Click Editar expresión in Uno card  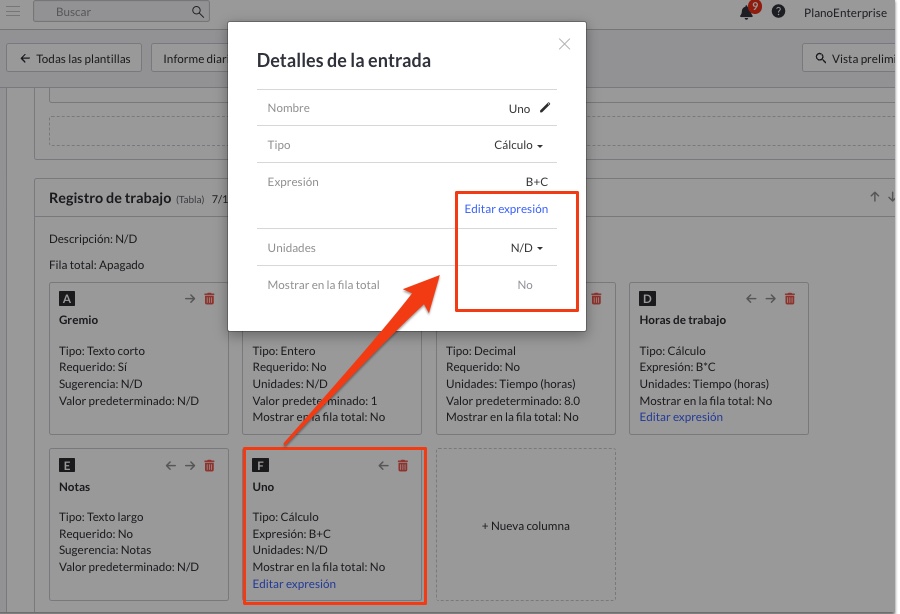[294, 584]
